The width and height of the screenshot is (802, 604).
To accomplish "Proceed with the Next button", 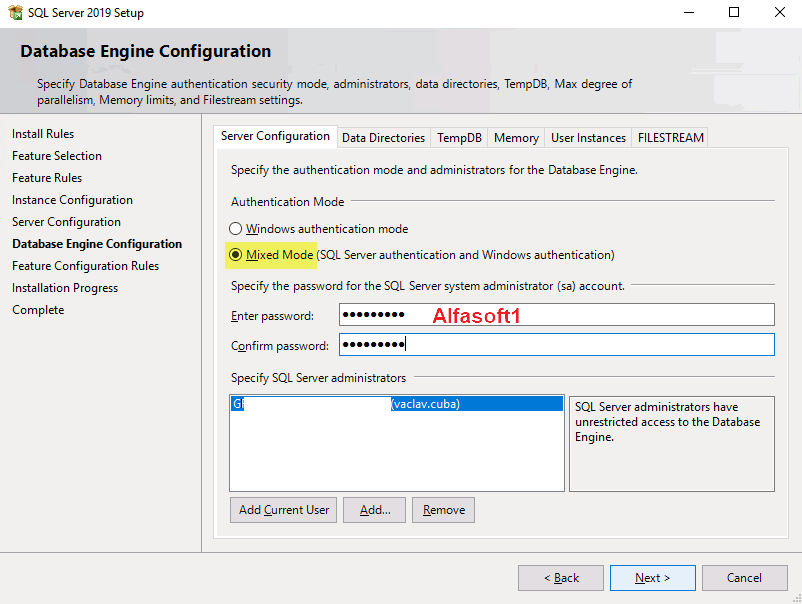I will click(653, 578).
